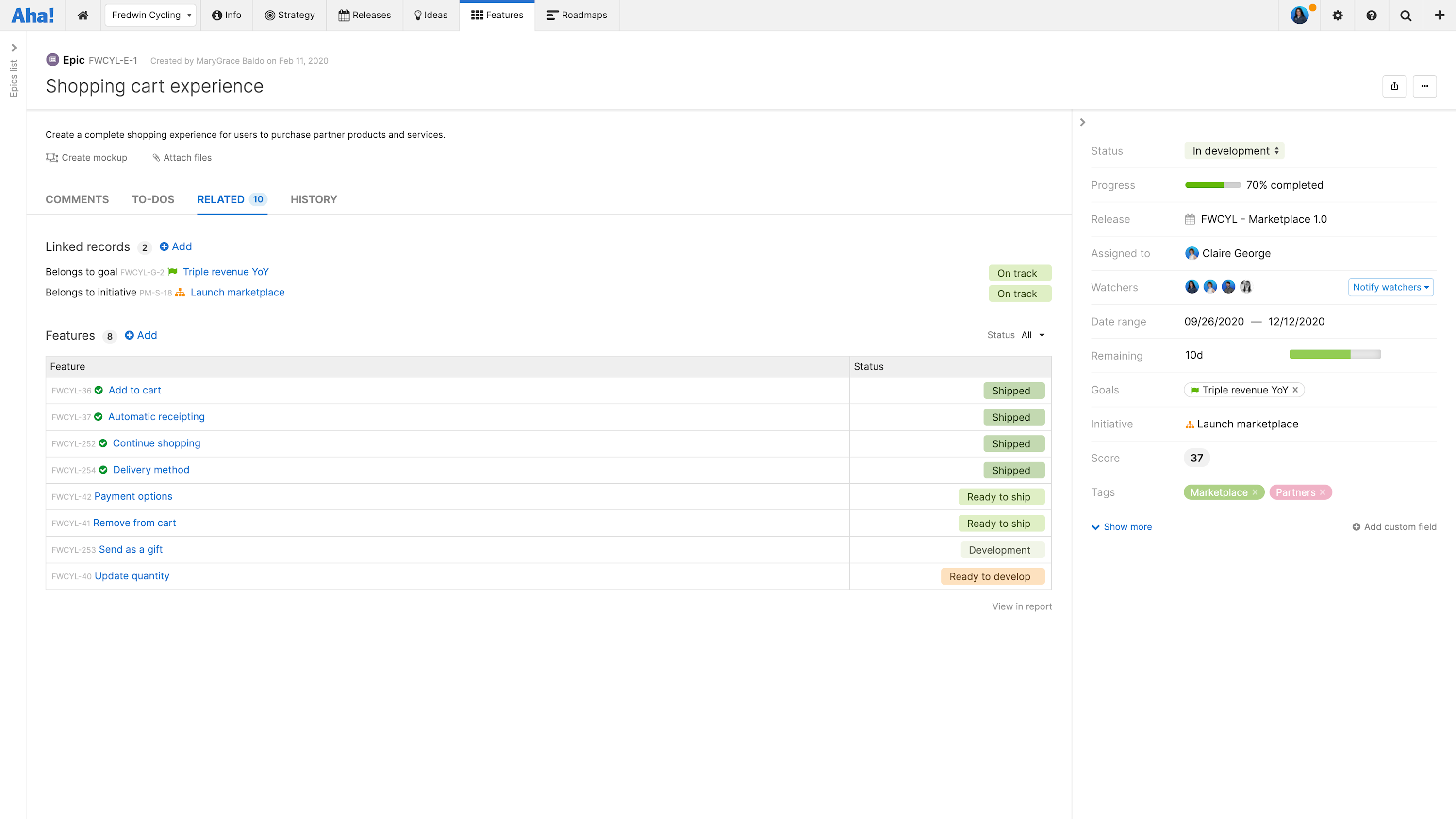Click the share export icon button
1456x819 pixels.
click(x=1394, y=86)
